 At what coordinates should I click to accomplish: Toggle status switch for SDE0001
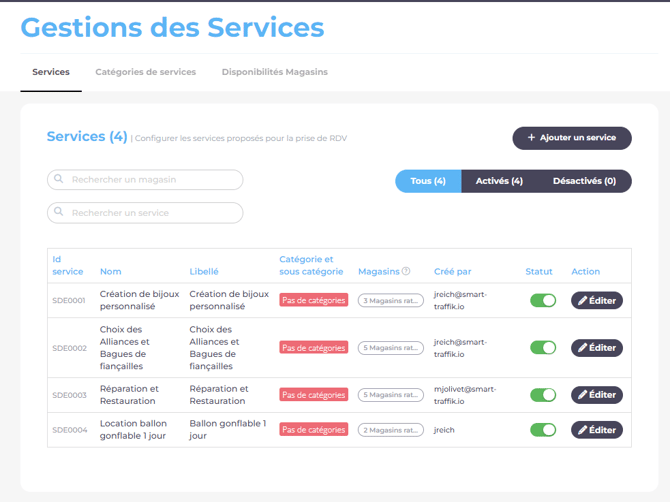pos(543,300)
